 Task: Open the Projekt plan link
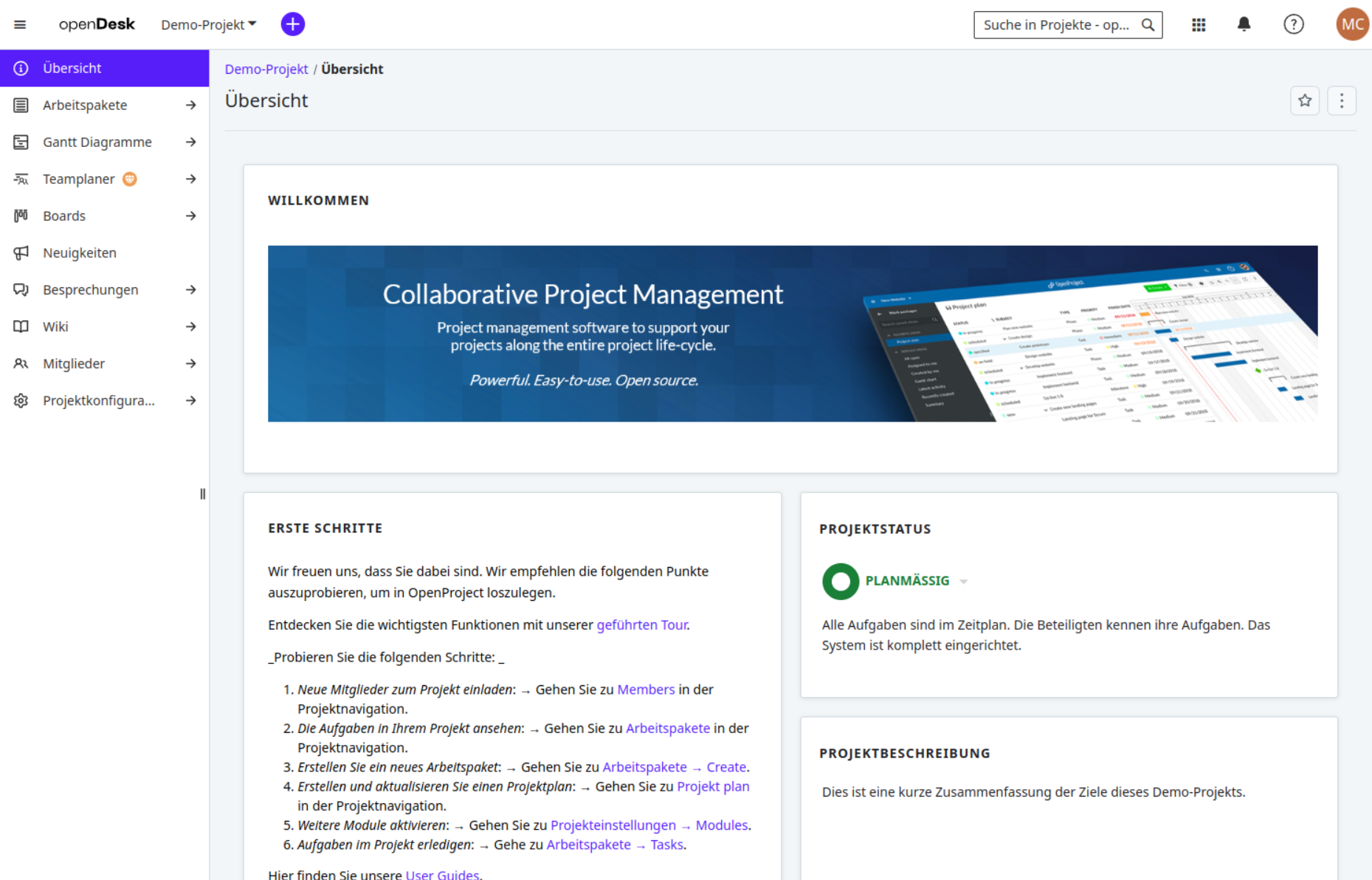point(713,786)
